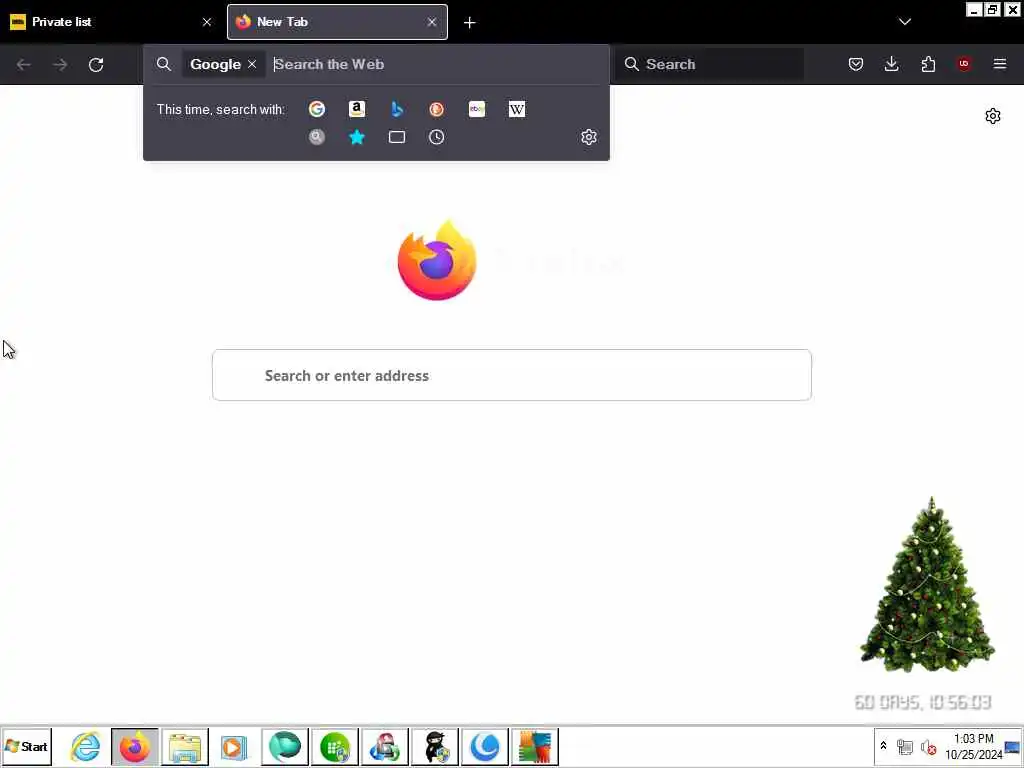Expand the list all tabs chevron

coord(904,22)
